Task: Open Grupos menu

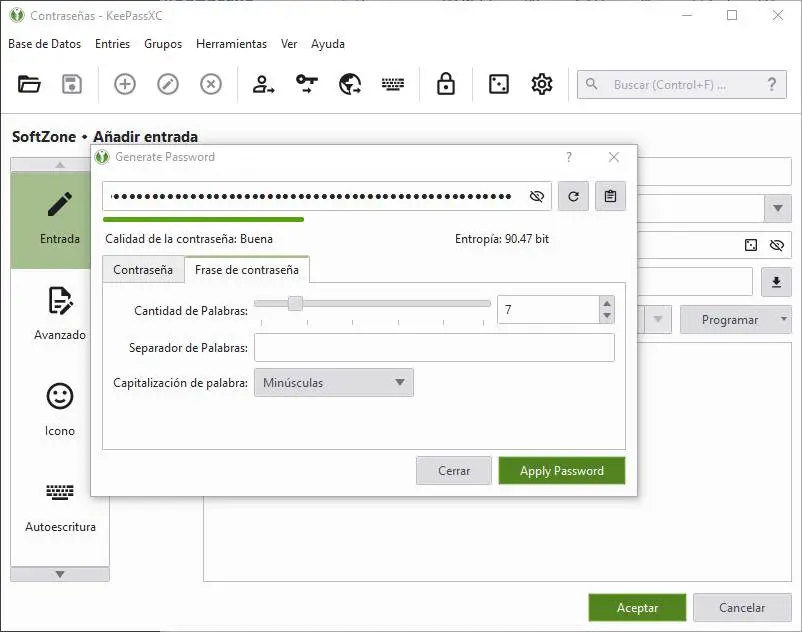Action: pyautogui.click(x=163, y=44)
